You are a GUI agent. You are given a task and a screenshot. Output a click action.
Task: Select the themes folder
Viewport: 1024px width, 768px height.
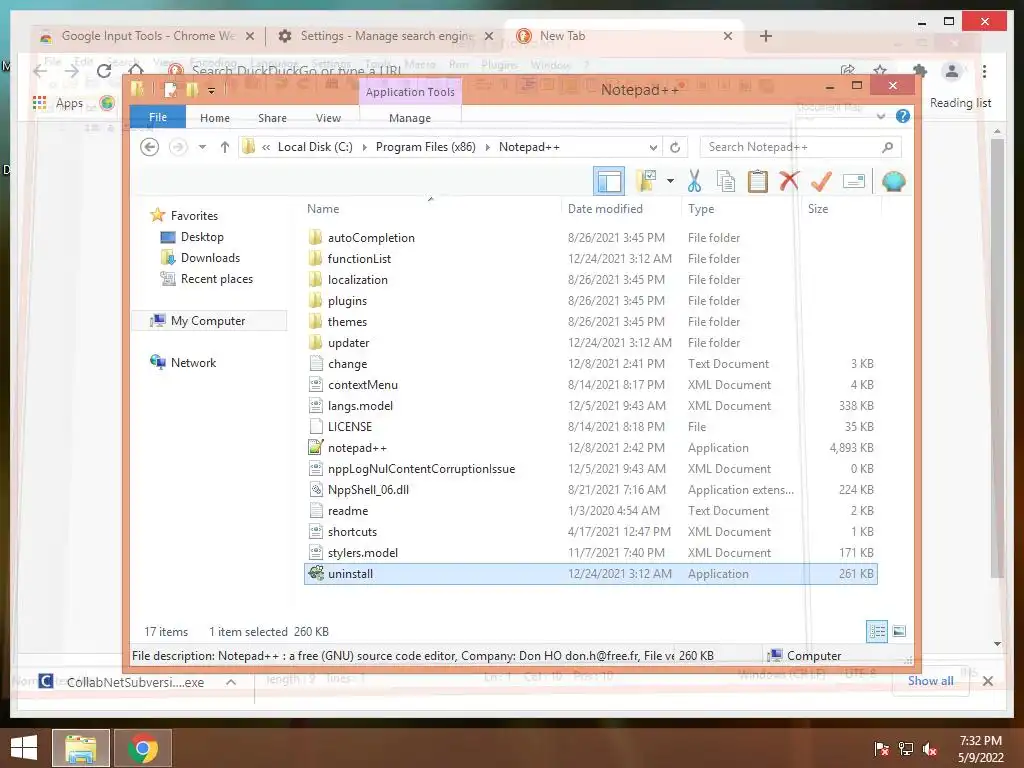pyautogui.click(x=347, y=321)
